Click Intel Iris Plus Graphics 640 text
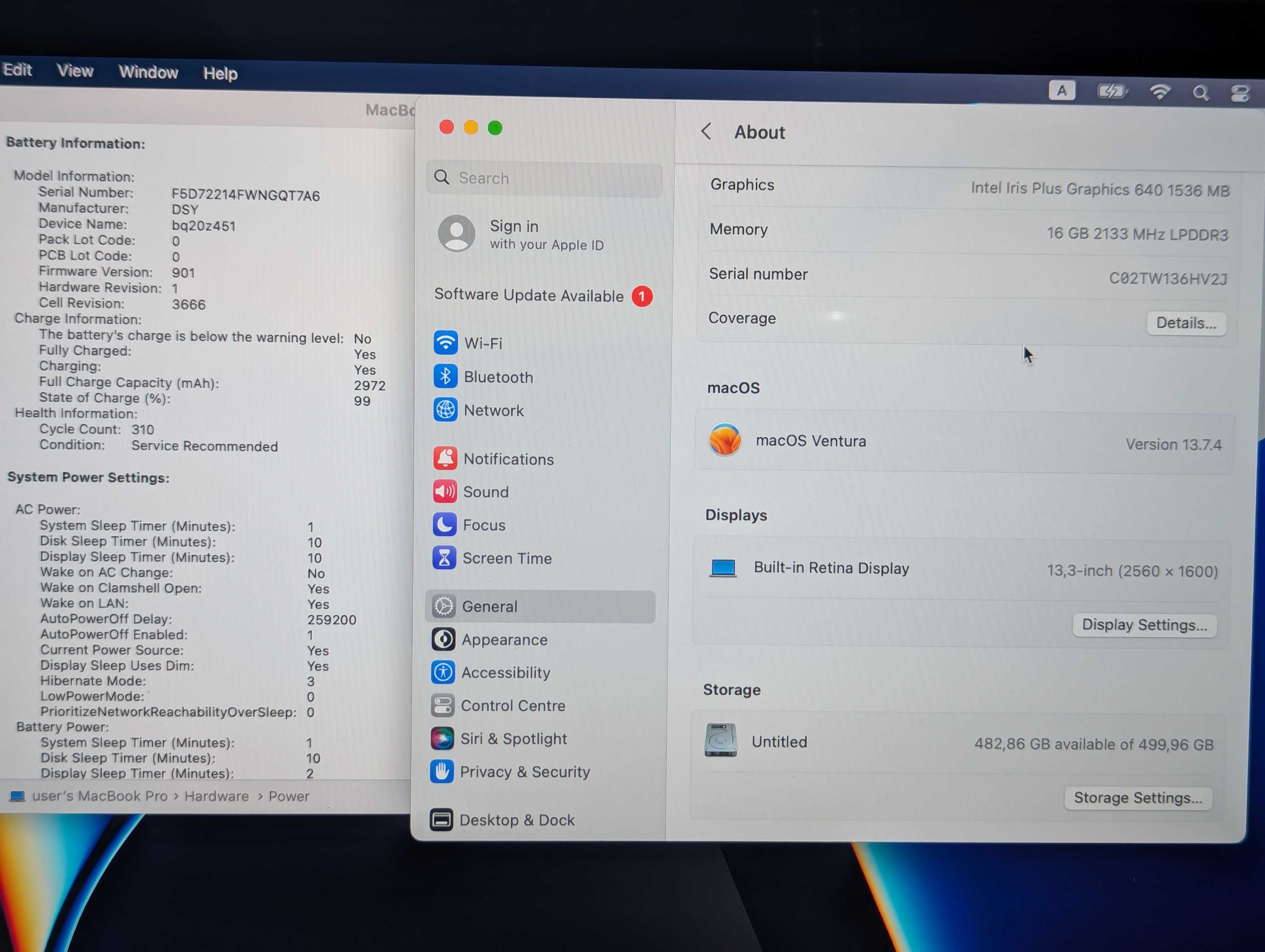 [x=1100, y=189]
